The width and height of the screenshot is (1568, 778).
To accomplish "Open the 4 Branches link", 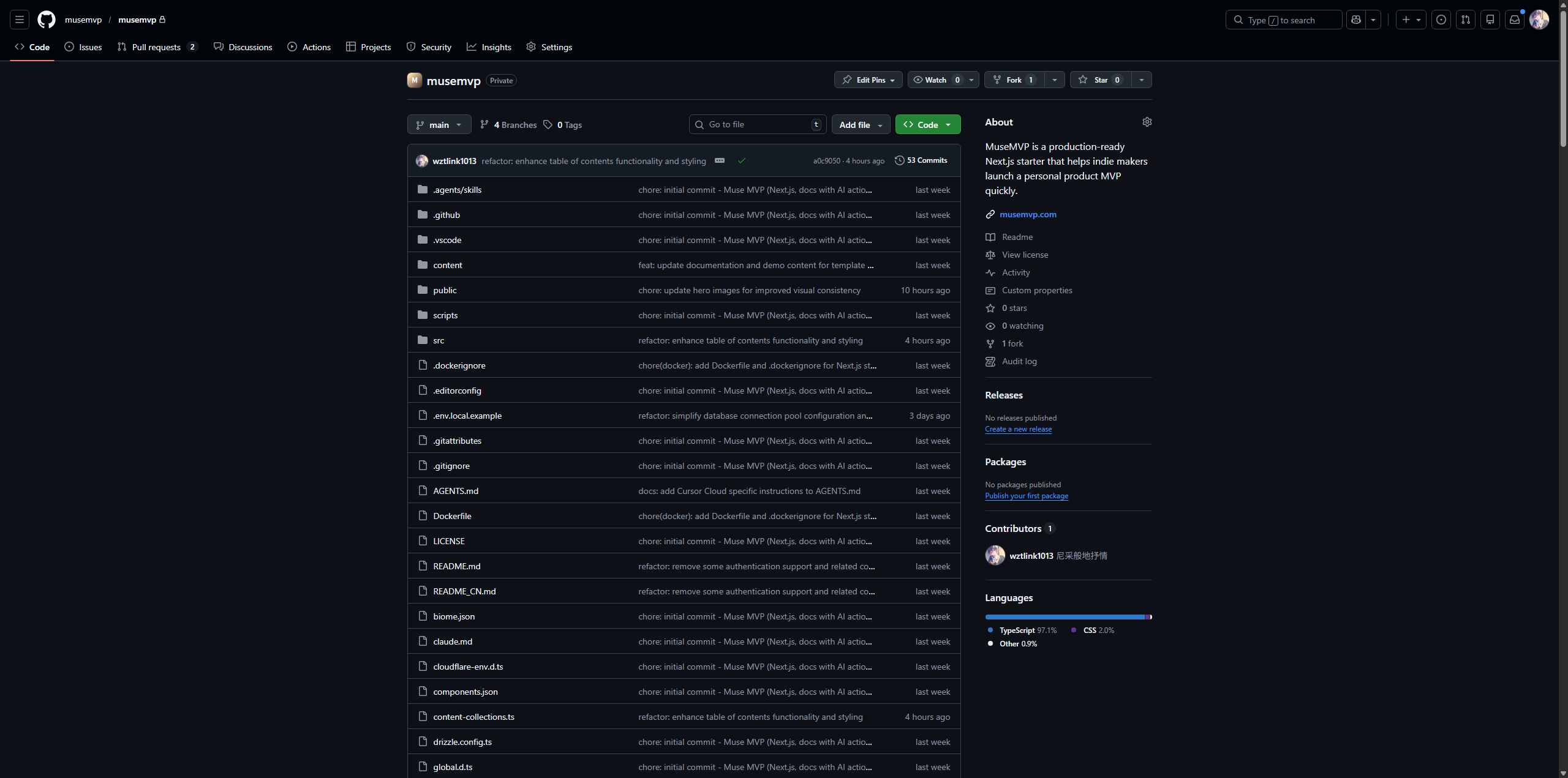I will click(508, 124).
